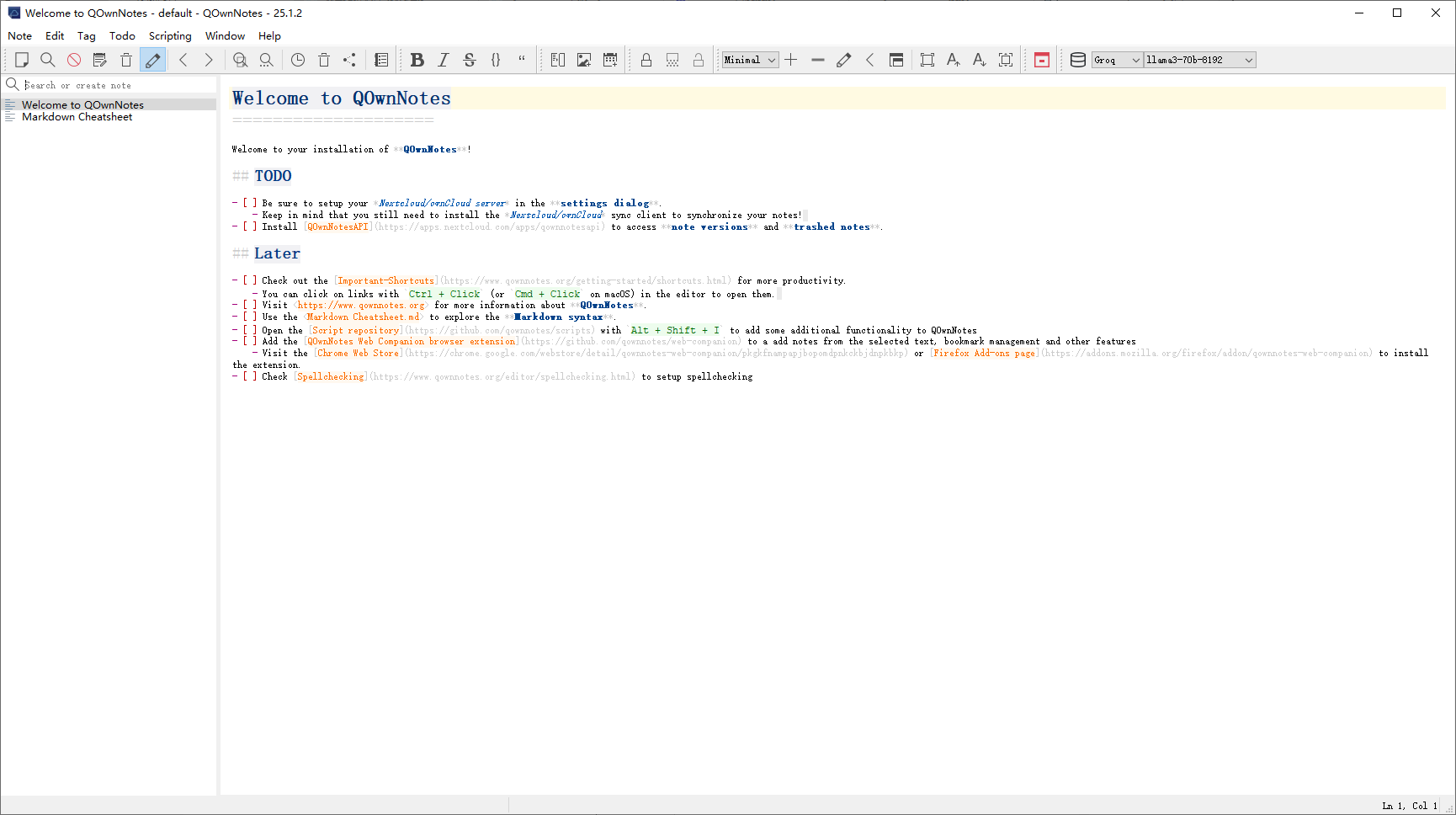Image resolution: width=1456 pixels, height=815 pixels.
Task: Click the bold formatting icon
Action: pyautogui.click(x=417, y=60)
